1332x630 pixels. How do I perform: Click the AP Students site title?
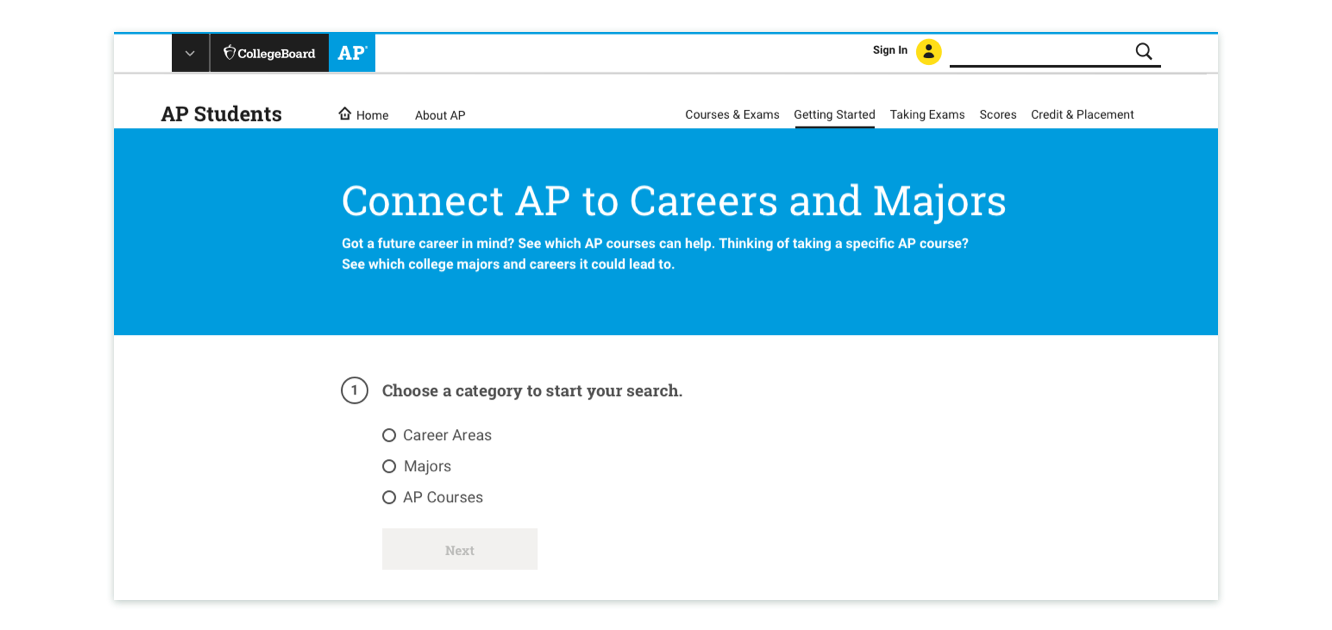(x=221, y=114)
